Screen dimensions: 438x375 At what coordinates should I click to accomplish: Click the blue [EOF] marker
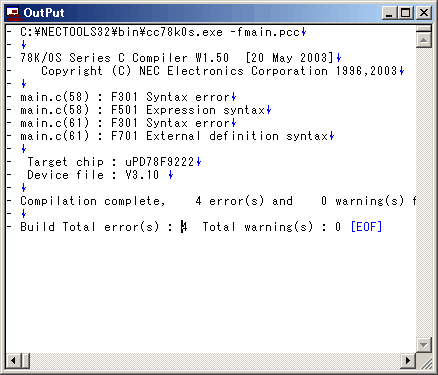pyautogui.click(x=366, y=227)
